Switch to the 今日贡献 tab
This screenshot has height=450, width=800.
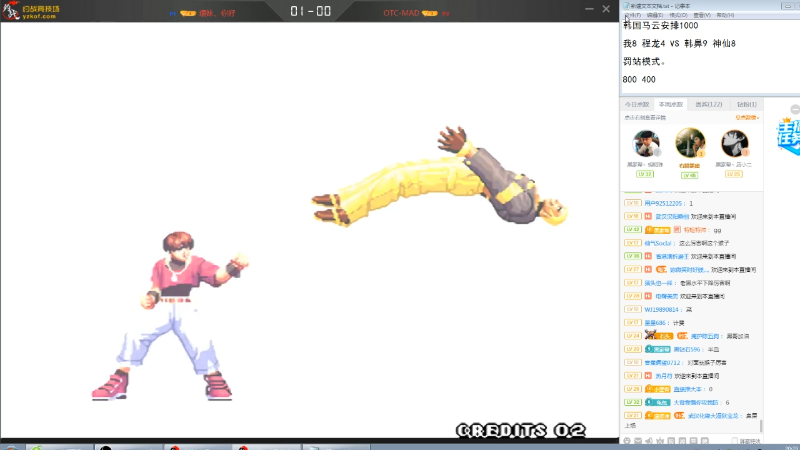pyautogui.click(x=637, y=104)
